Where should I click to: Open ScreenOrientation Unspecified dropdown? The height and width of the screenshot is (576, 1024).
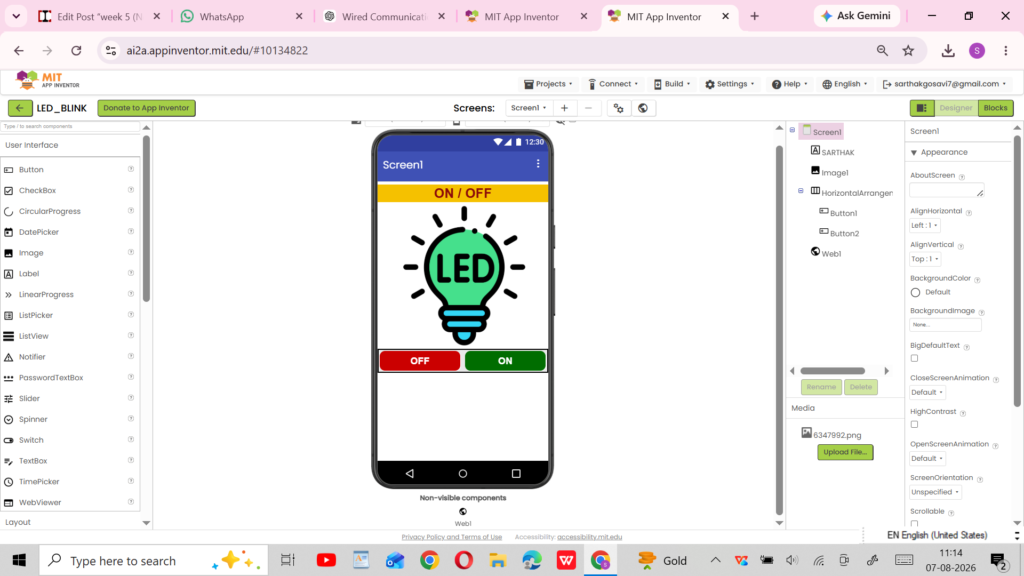(x=935, y=492)
